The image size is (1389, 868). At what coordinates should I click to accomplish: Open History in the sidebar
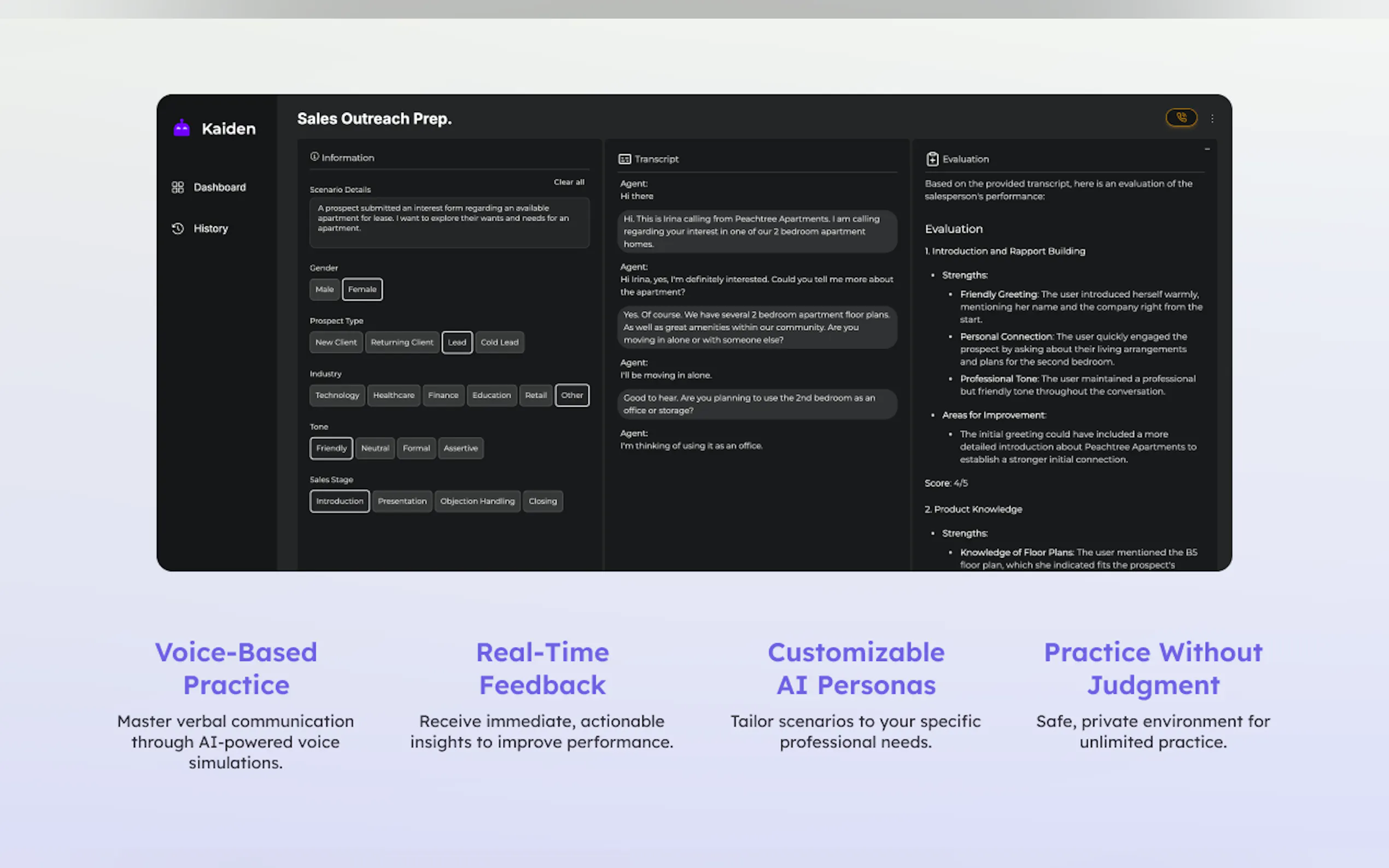pyautogui.click(x=210, y=228)
